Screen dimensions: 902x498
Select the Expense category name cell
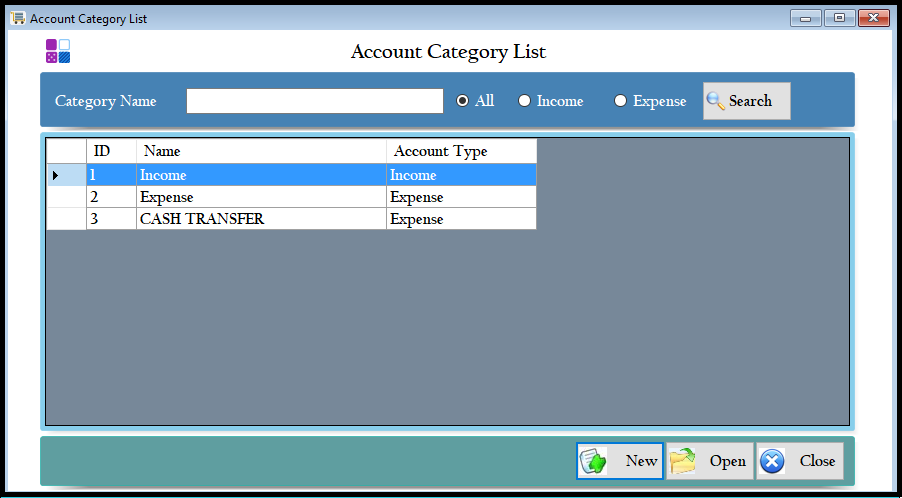click(x=261, y=197)
